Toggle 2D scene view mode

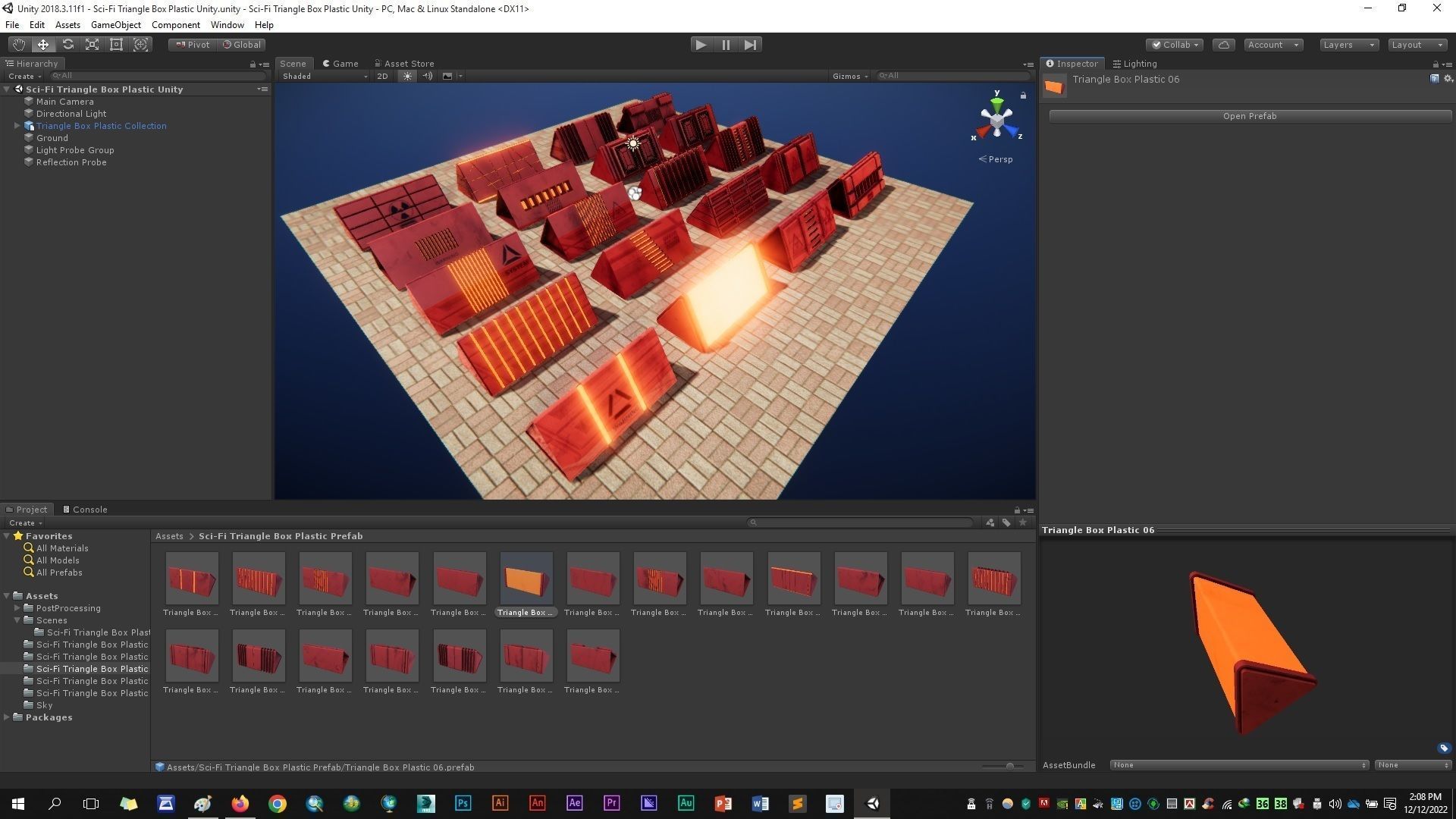pos(382,76)
